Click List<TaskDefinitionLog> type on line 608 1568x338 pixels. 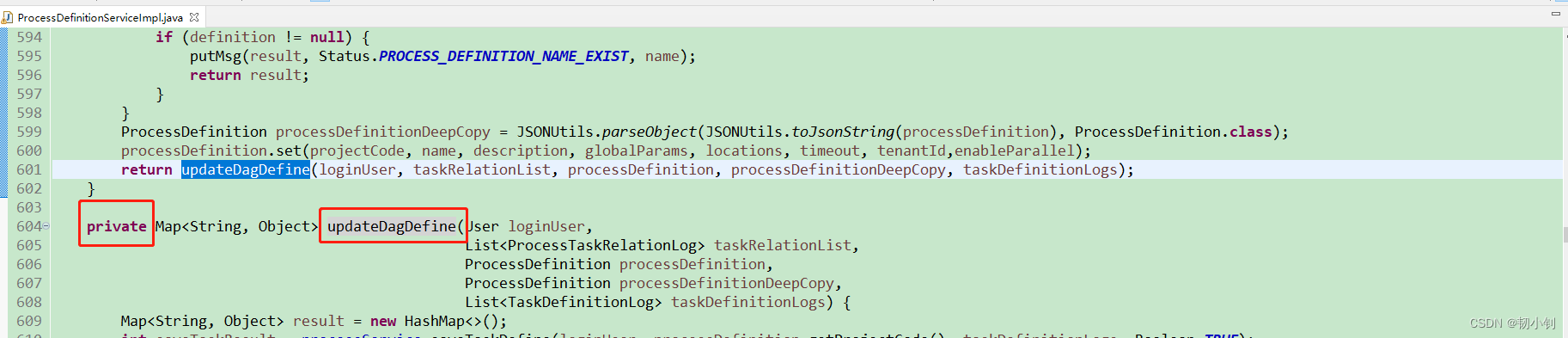(x=564, y=302)
